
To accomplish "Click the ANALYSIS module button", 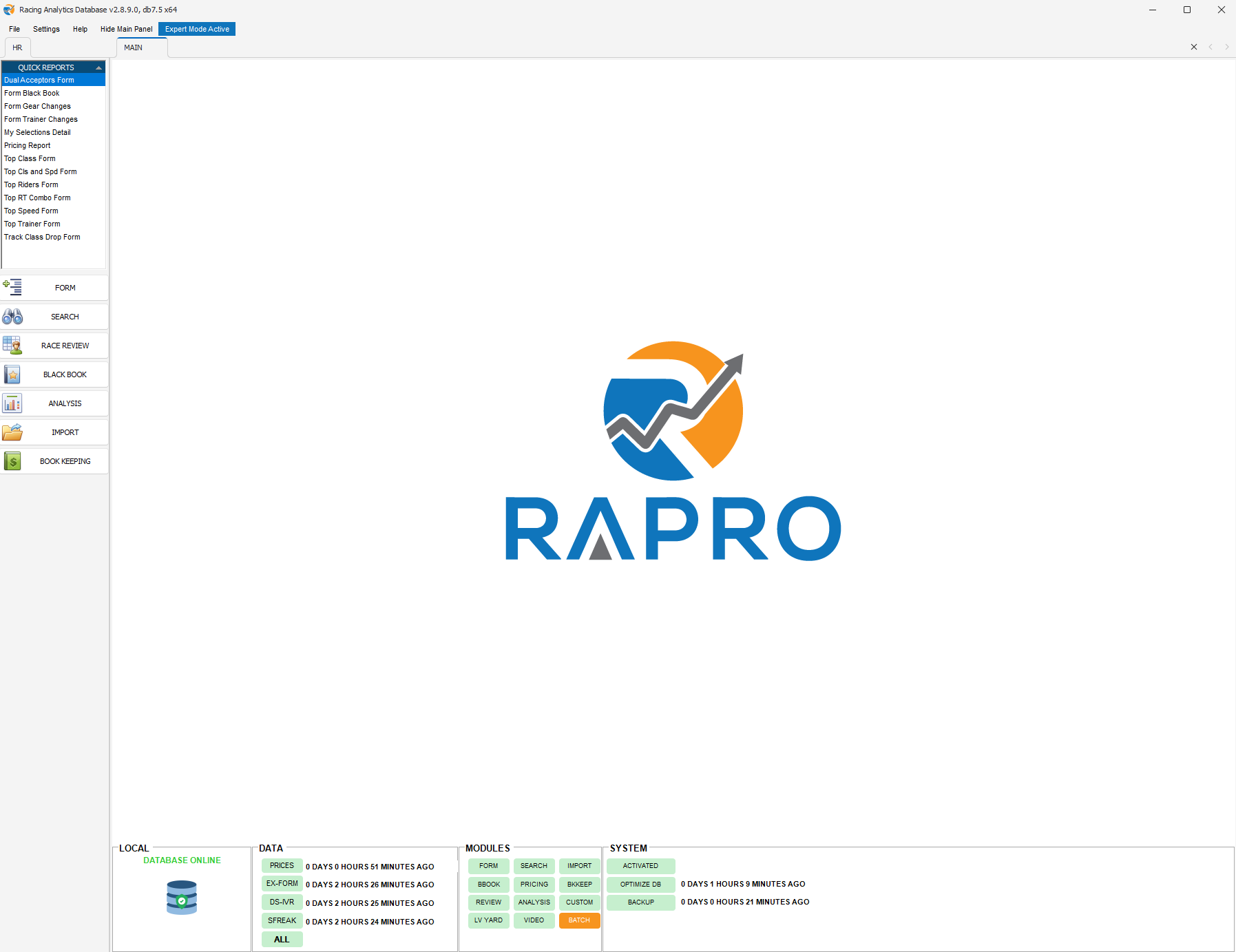I will click(x=534, y=902).
